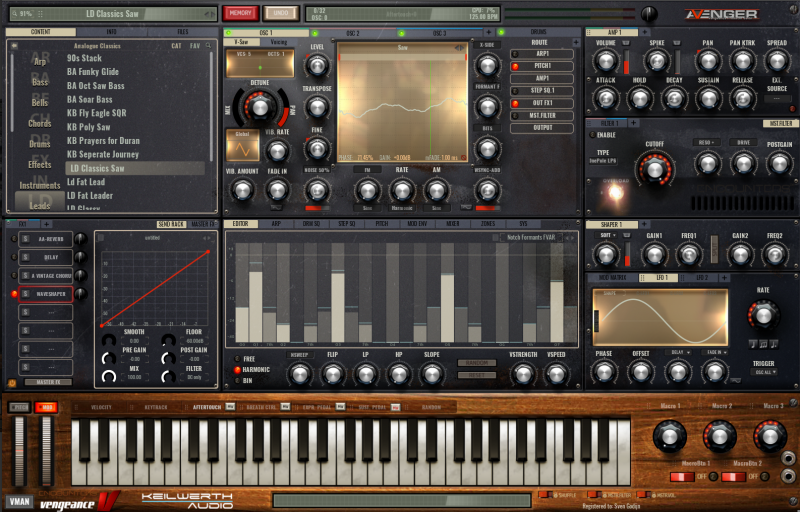The width and height of the screenshot is (800, 512).
Task: Toggle the Waveshaper FX enable LED
Action: coord(14,294)
